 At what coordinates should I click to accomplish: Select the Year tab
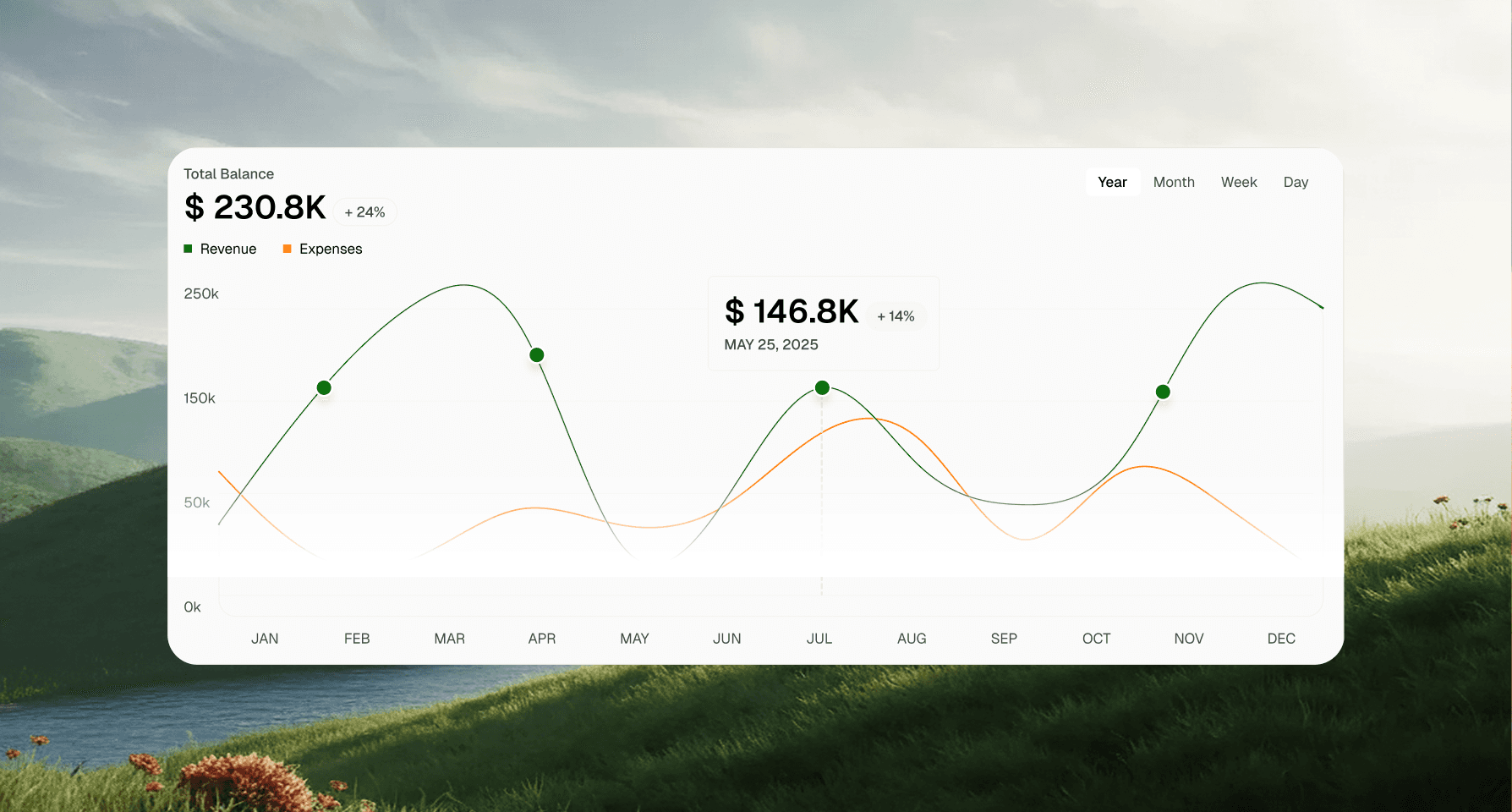[x=1112, y=182]
